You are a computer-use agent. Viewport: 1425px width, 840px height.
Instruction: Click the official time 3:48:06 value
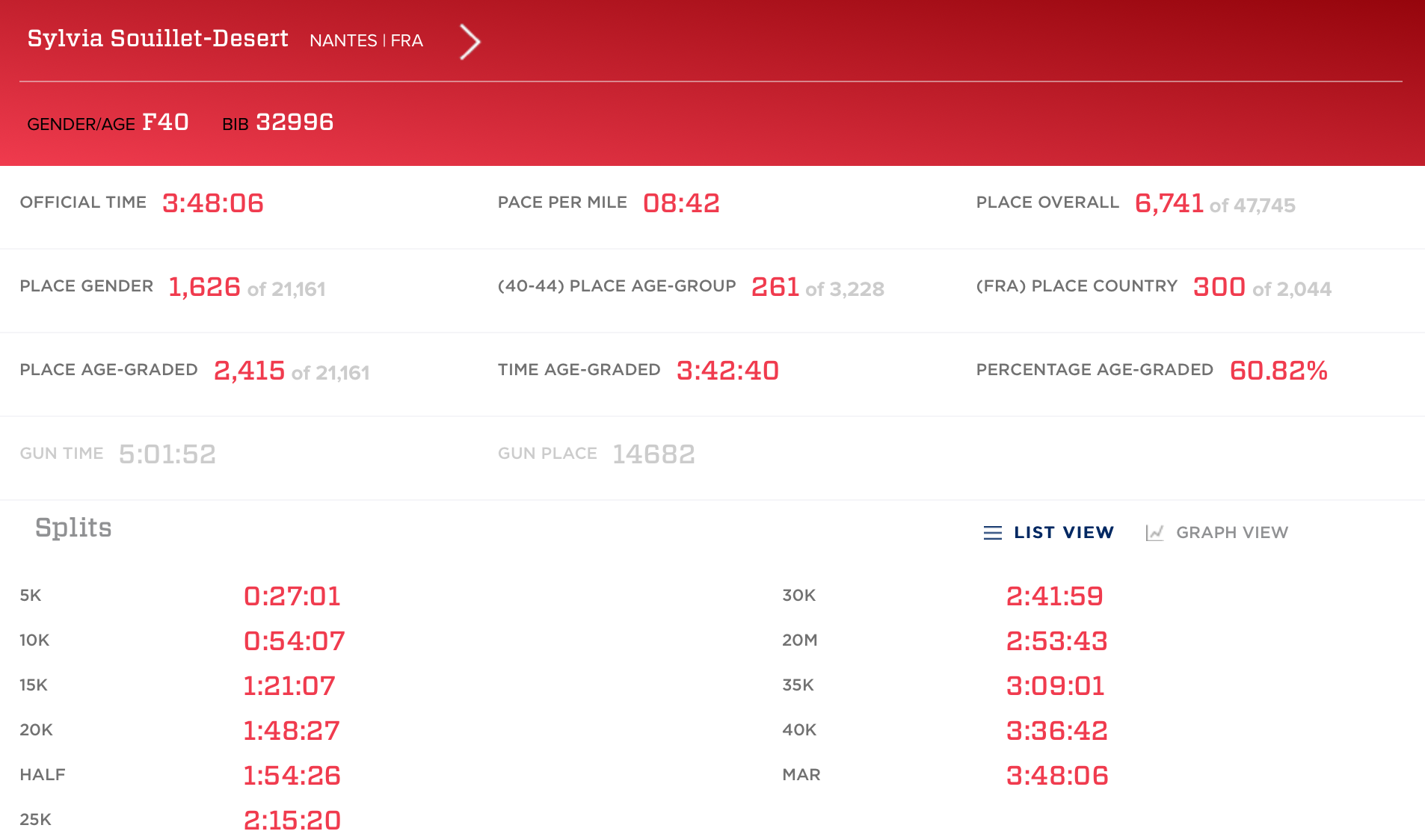pyautogui.click(x=213, y=203)
